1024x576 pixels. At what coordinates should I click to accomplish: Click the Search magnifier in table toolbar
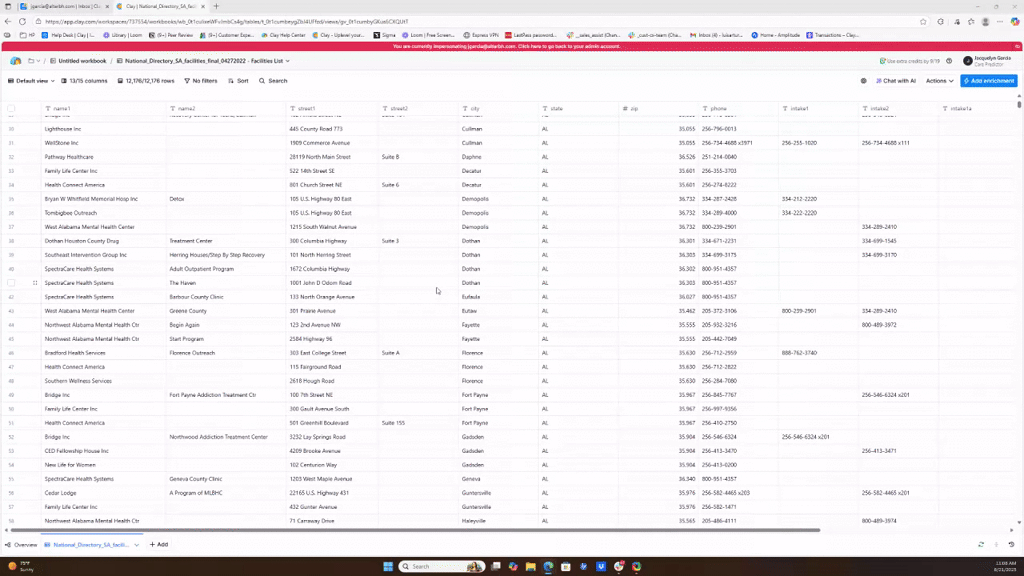coord(273,81)
